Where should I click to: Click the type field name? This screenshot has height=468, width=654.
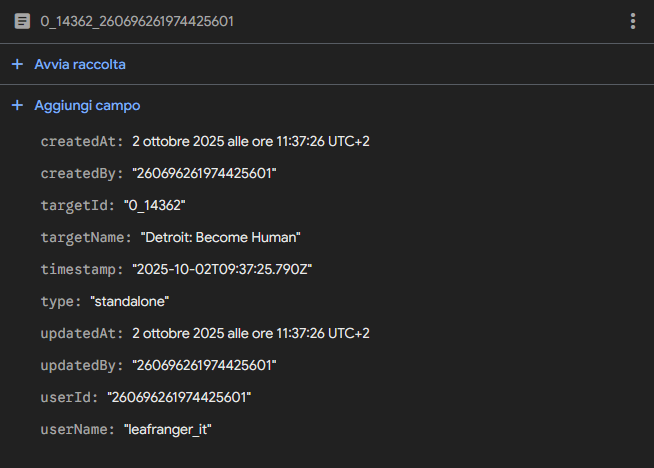click(61, 302)
